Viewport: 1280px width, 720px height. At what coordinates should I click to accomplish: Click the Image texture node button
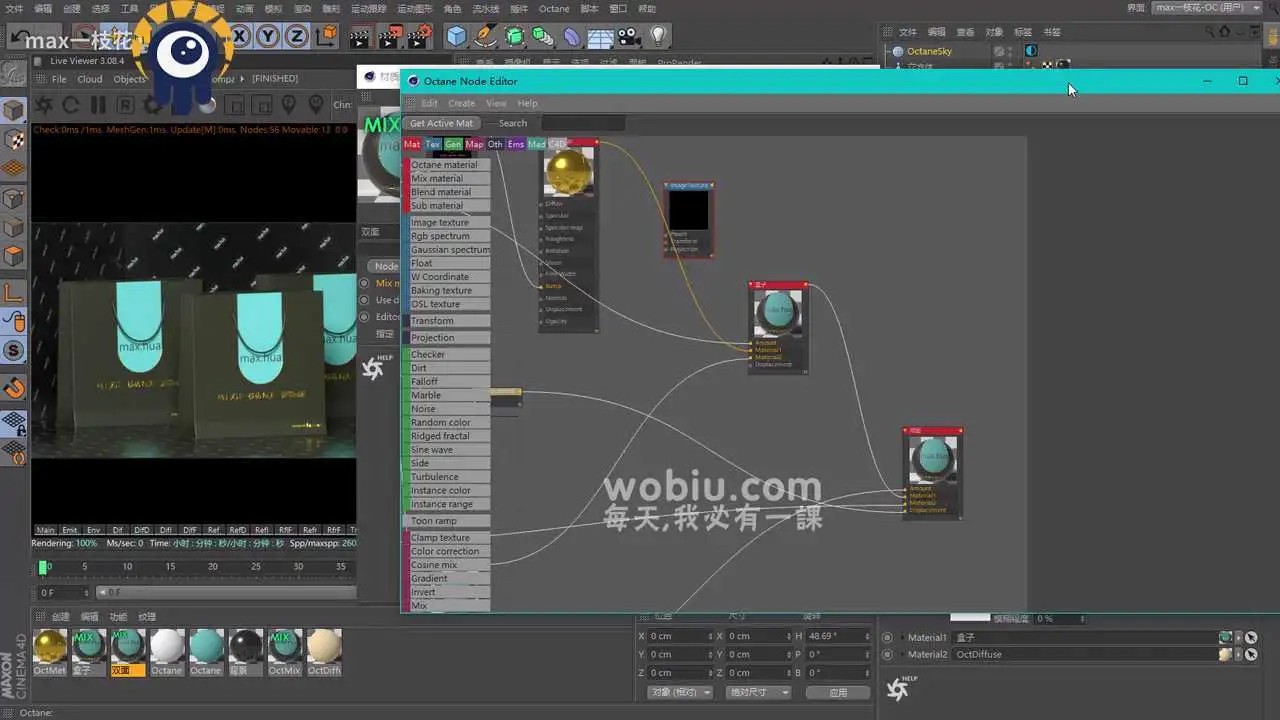pyautogui.click(x=447, y=222)
